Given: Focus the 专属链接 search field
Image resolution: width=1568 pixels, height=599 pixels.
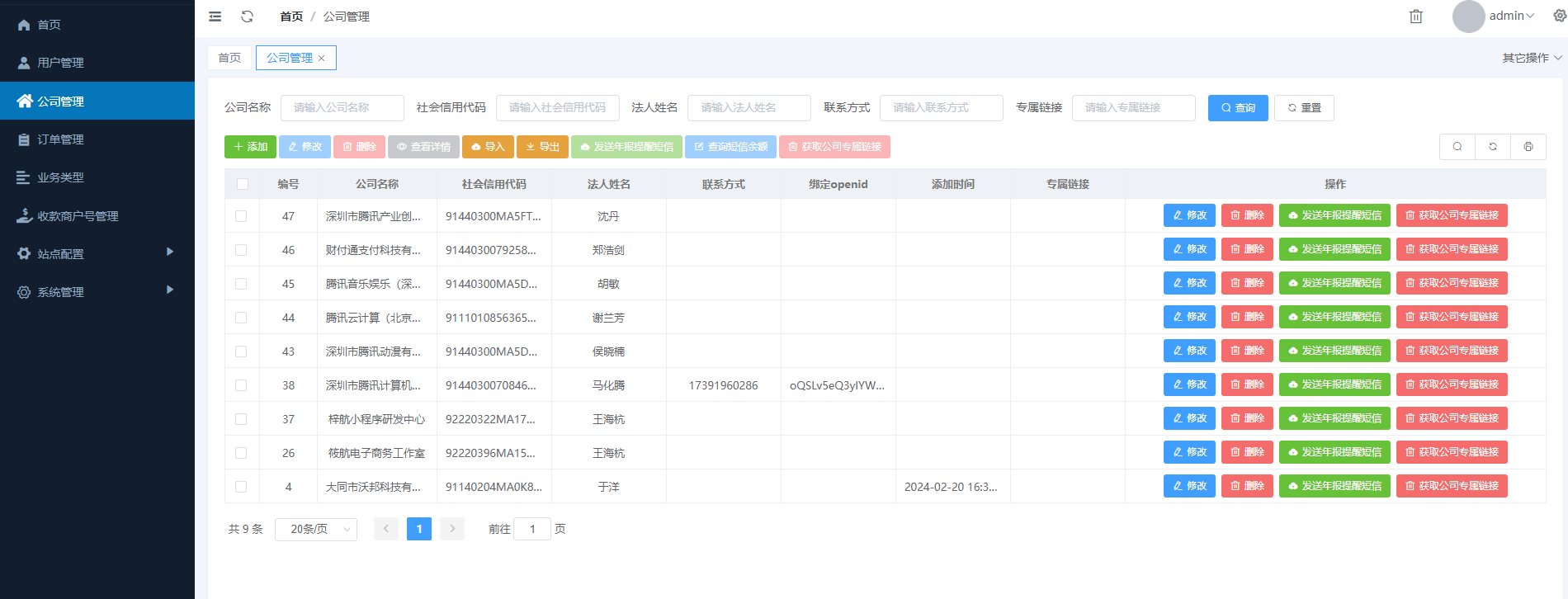Looking at the screenshot, I should (x=1134, y=108).
